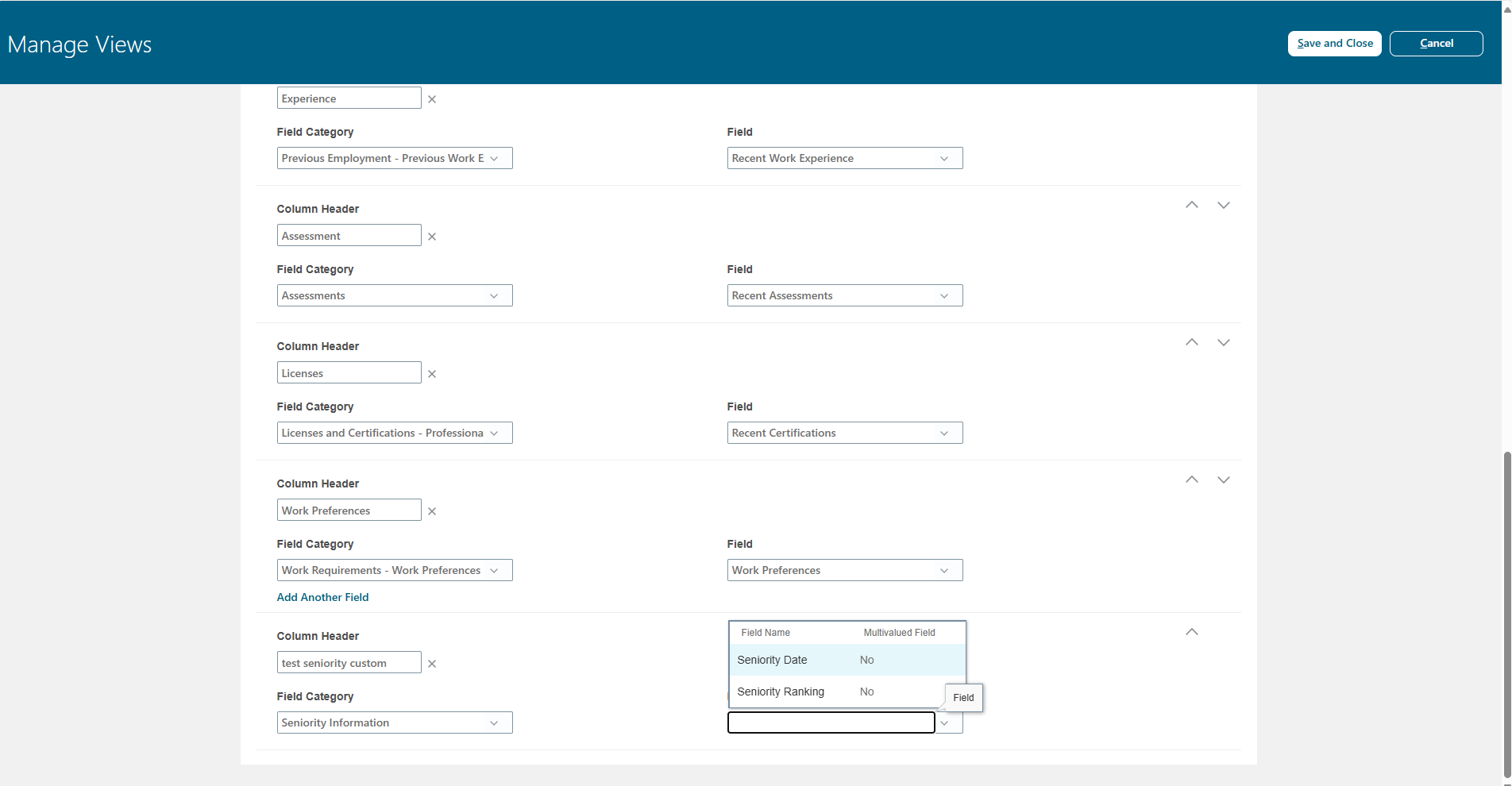1512x786 pixels.
Task: Focus the empty Field search input
Action: (831, 722)
